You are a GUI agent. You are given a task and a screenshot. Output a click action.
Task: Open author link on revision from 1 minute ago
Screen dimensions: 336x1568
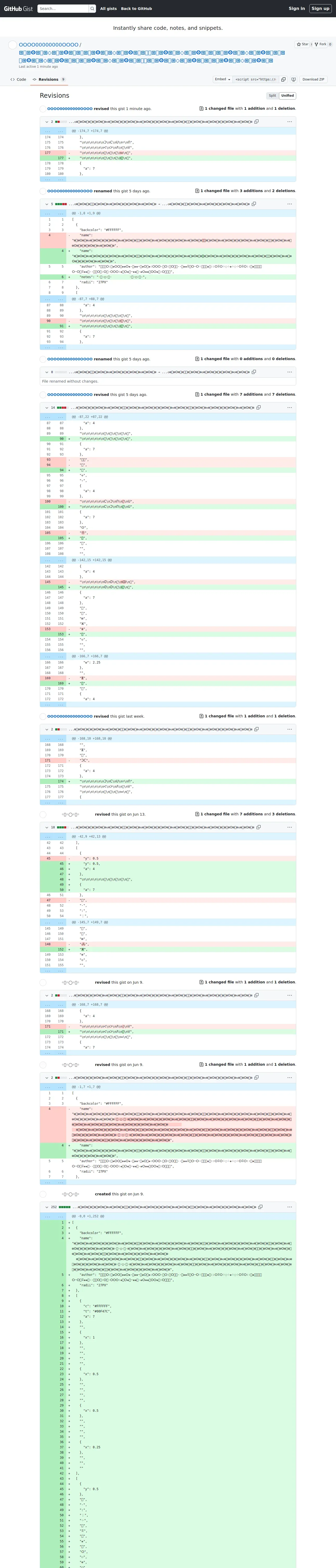(70, 109)
